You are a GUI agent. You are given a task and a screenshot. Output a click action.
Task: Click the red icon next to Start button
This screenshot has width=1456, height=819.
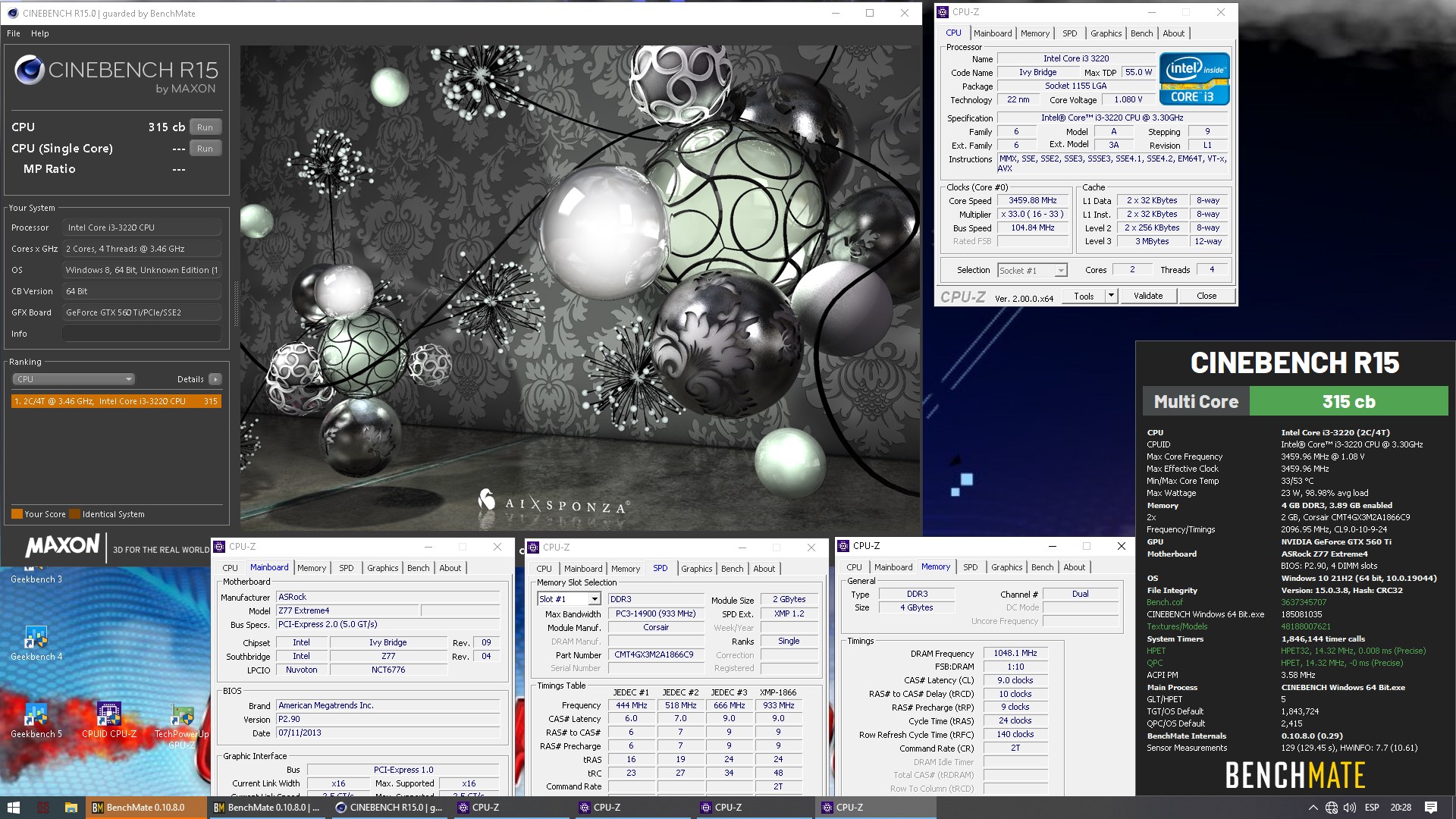click(x=43, y=808)
